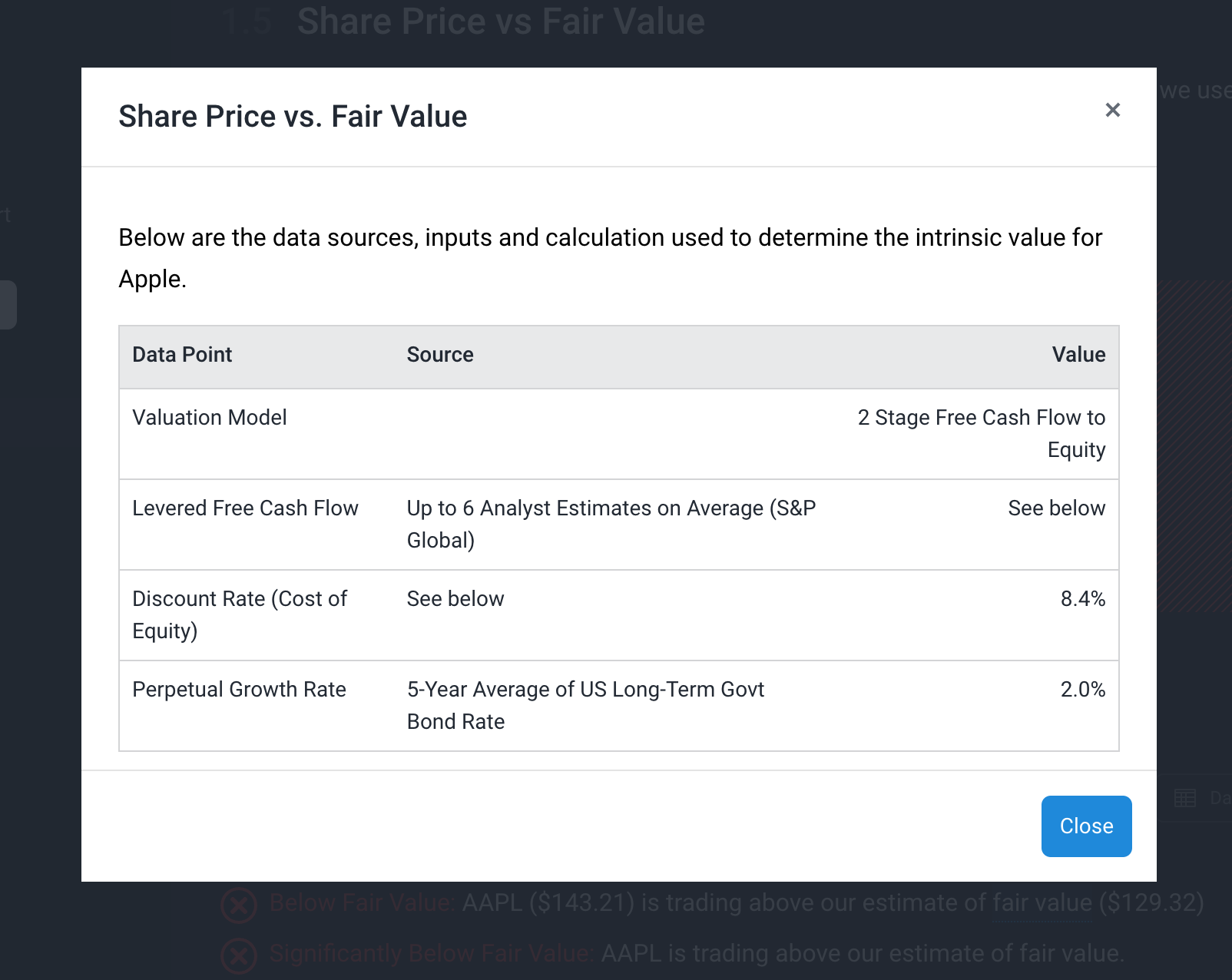This screenshot has width=1232, height=980.
Task: Click the 'Share Price vs. Fair Value' dialog title
Action: click(x=293, y=117)
